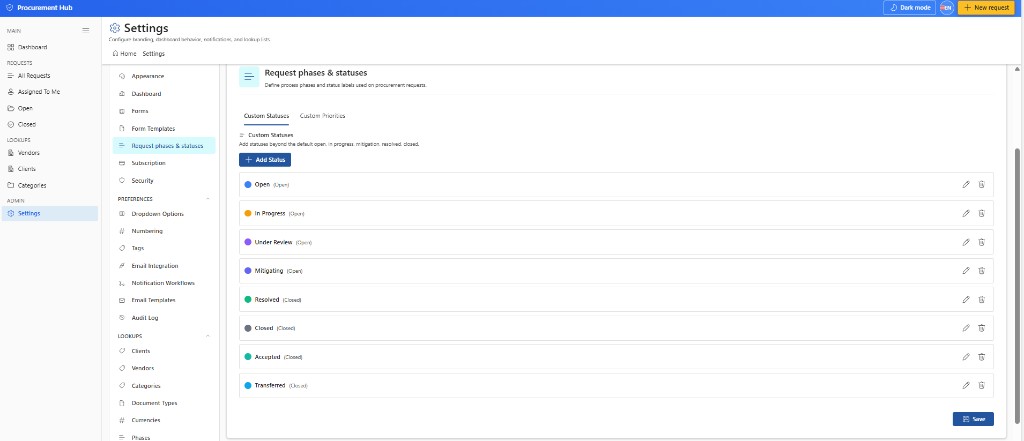This screenshot has height=441, width=1024.
Task: Open Audit Log settings
Action: [x=164, y=318]
